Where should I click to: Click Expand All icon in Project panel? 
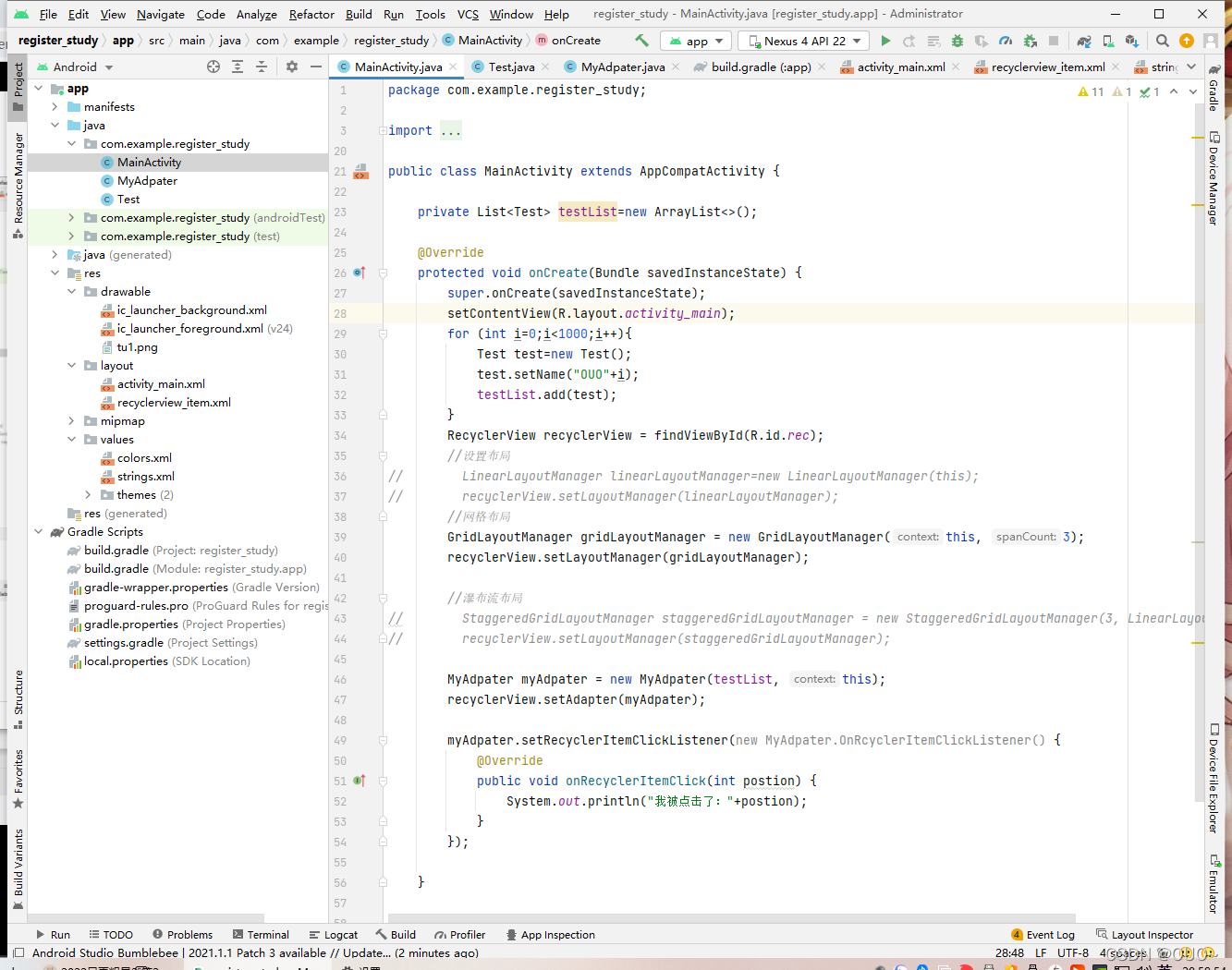(x=238, y=67)
